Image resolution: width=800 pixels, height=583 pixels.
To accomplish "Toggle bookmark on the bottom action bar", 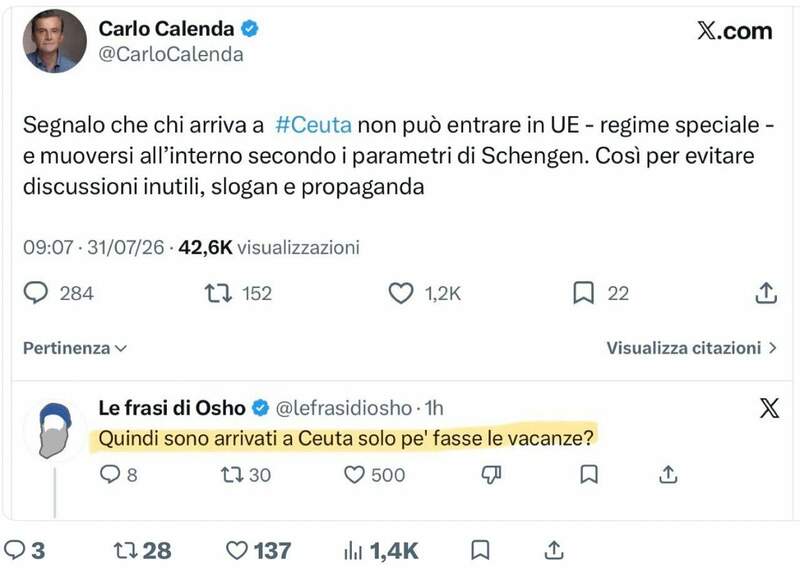I will click(480, 551).
